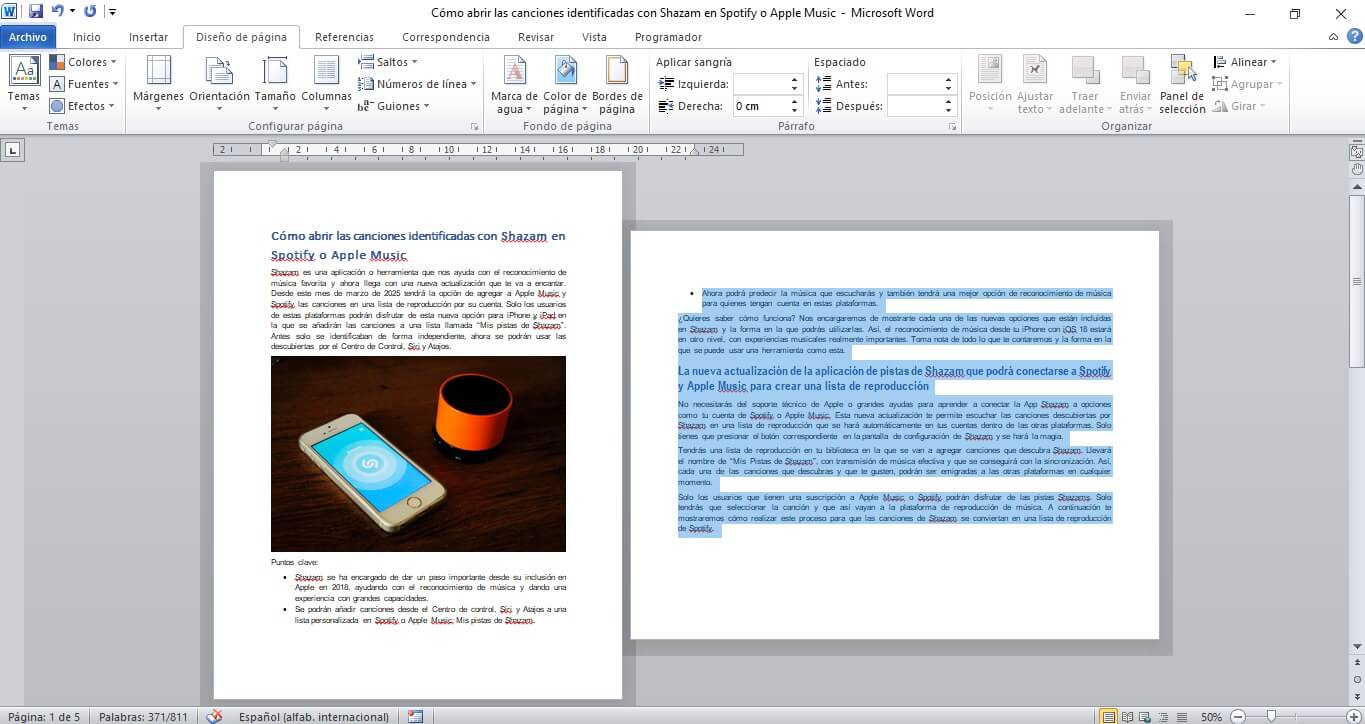Switch to the Referencias tab
The width and height of the screenshot is (1365, 724).
pyautogui.click(x=344, y=37)
